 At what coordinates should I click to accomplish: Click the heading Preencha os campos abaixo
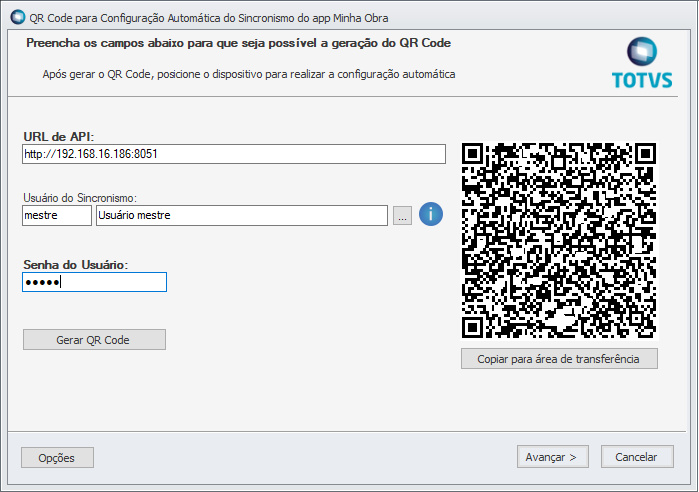pyautogui.click(x=238, y=43)
